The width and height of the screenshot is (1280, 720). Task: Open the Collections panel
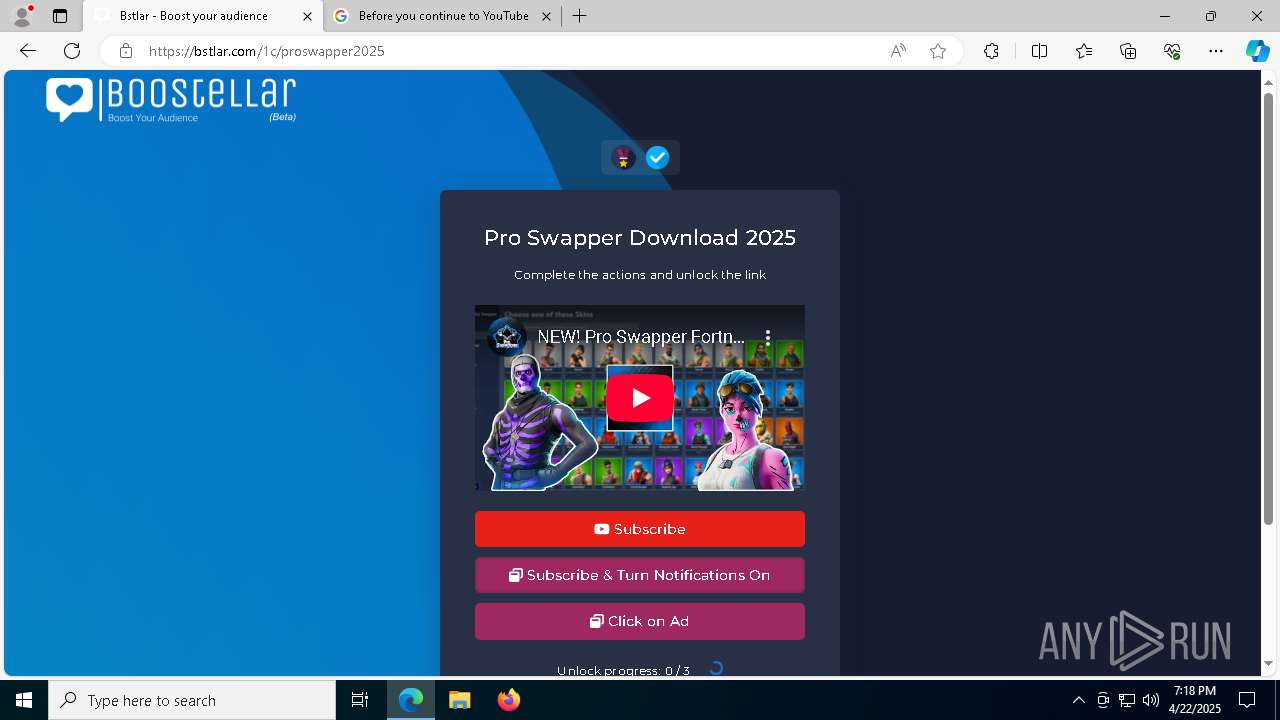(1128, 51)
